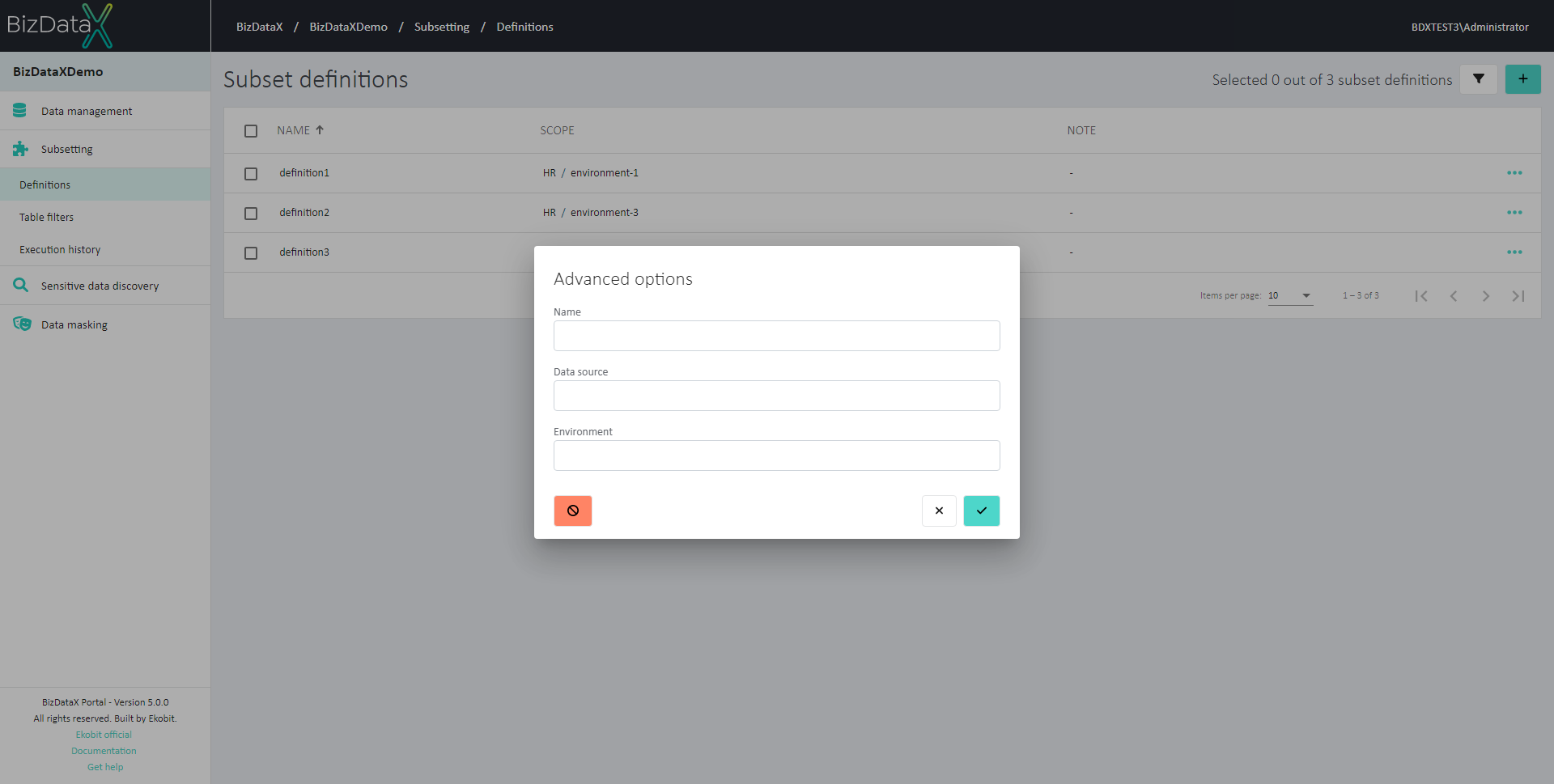Add a new subset definition with plus button

coord(1523,79)
